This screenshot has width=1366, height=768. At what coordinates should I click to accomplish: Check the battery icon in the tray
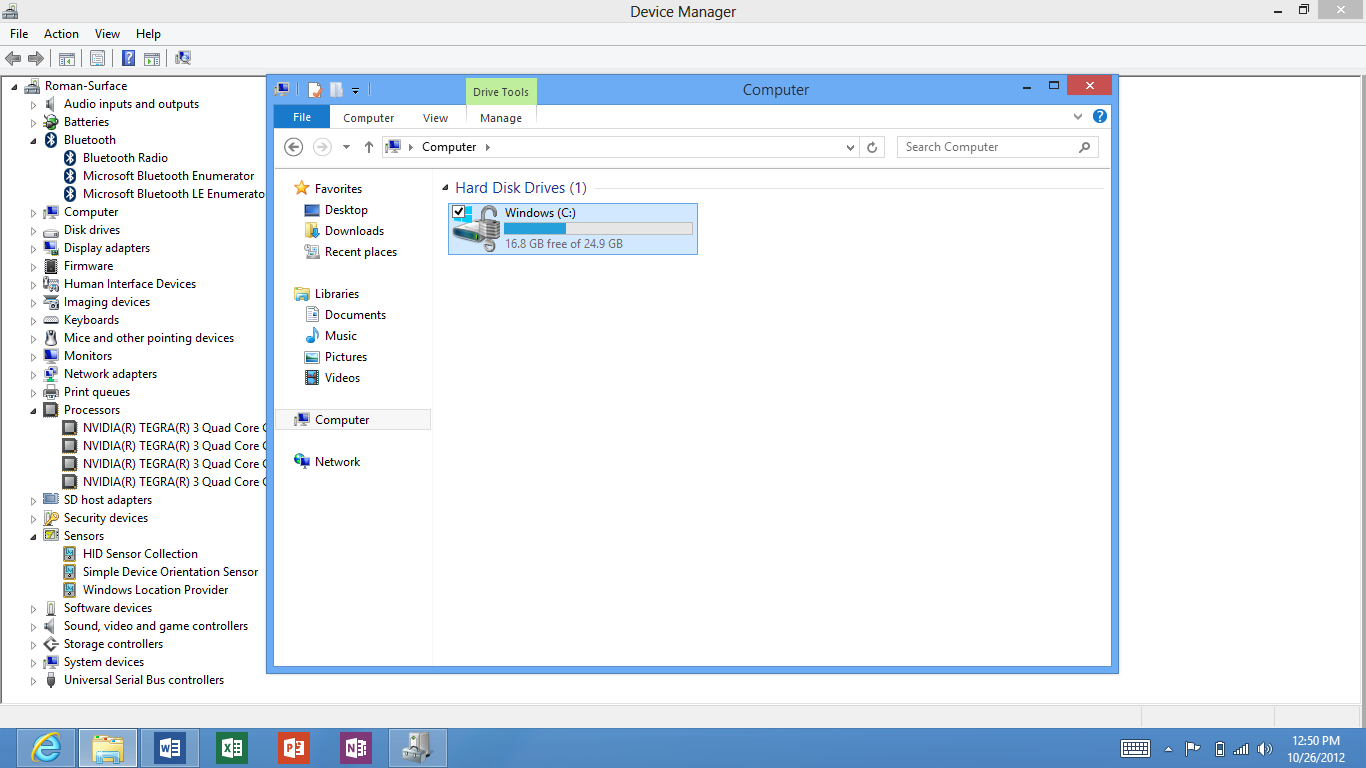1219,748
